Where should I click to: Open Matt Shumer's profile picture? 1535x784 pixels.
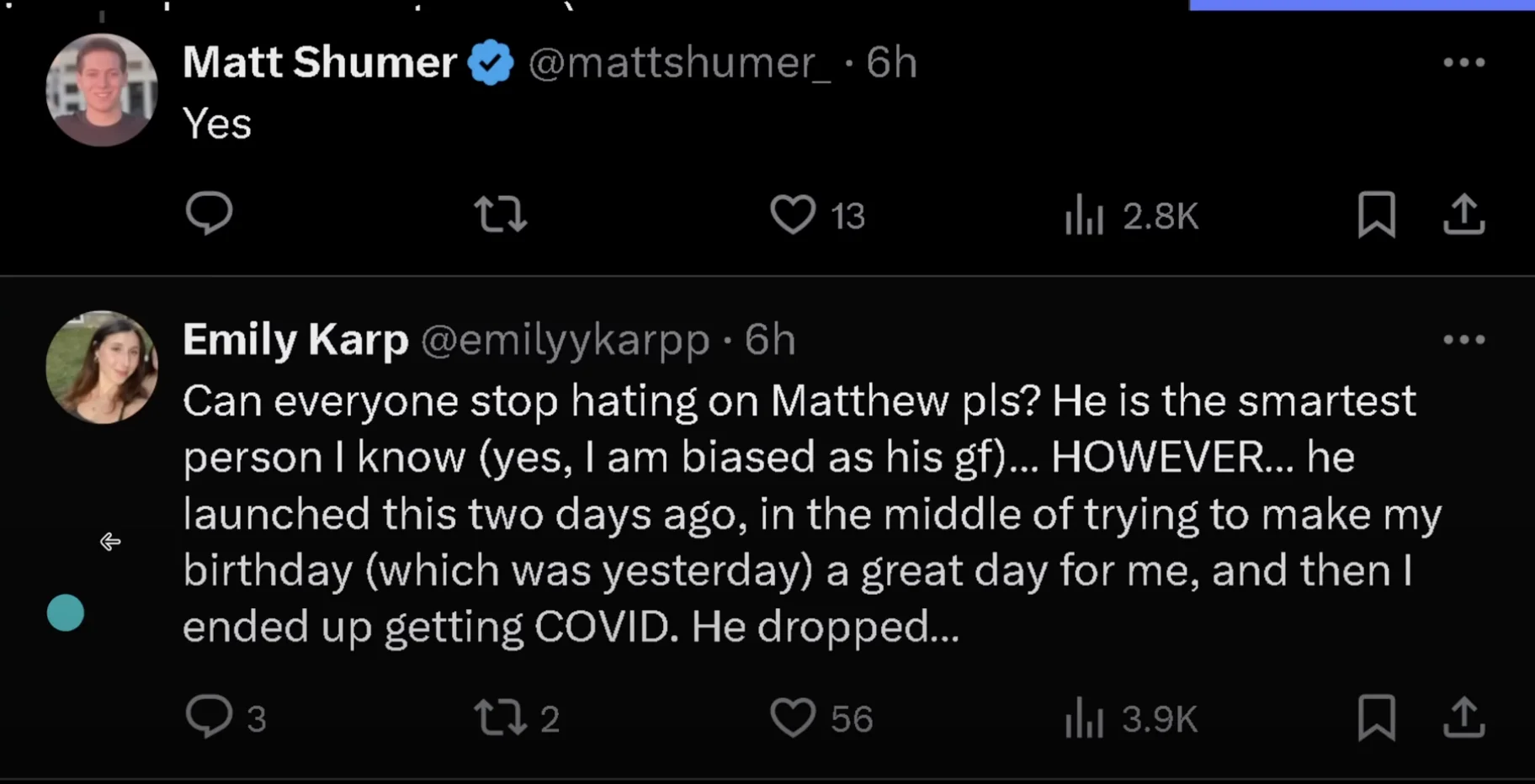pyautogui.click(x=102, y=90)
